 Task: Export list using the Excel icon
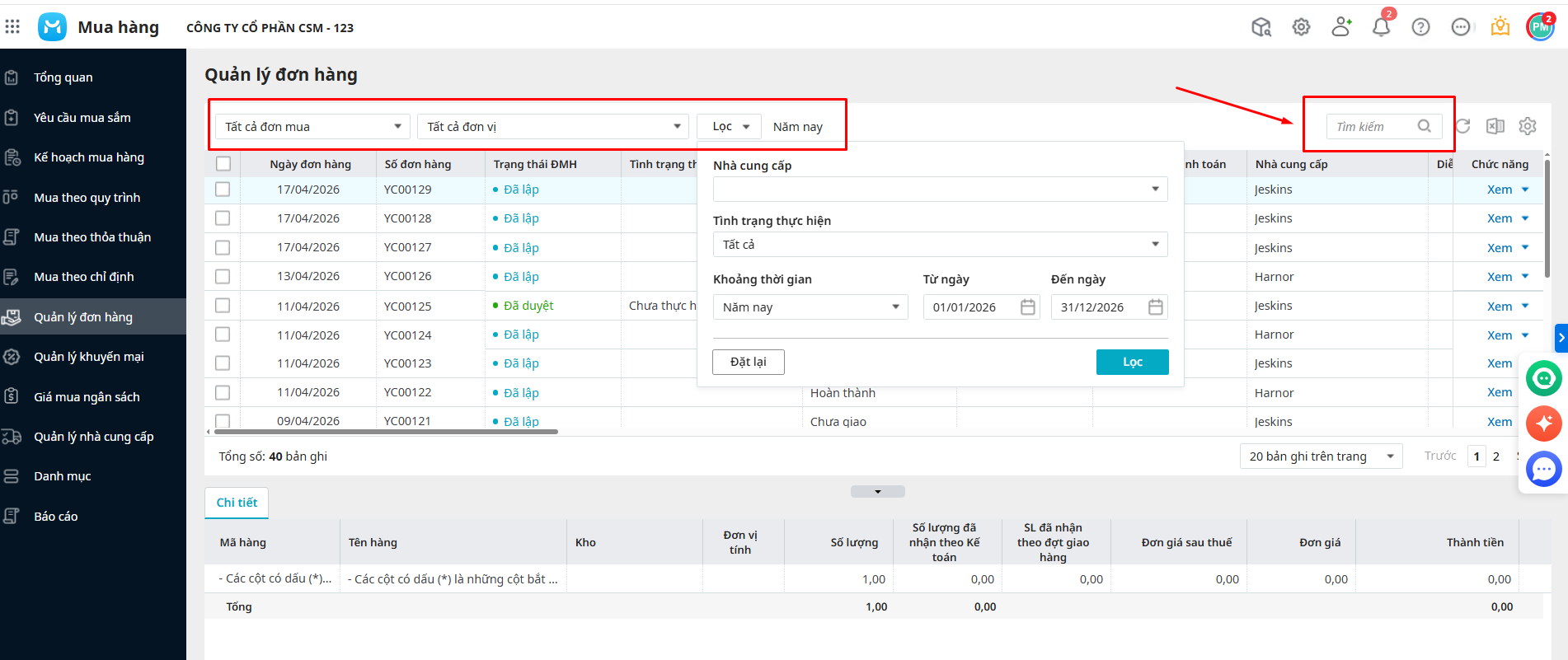click(x=1495, y=126)
